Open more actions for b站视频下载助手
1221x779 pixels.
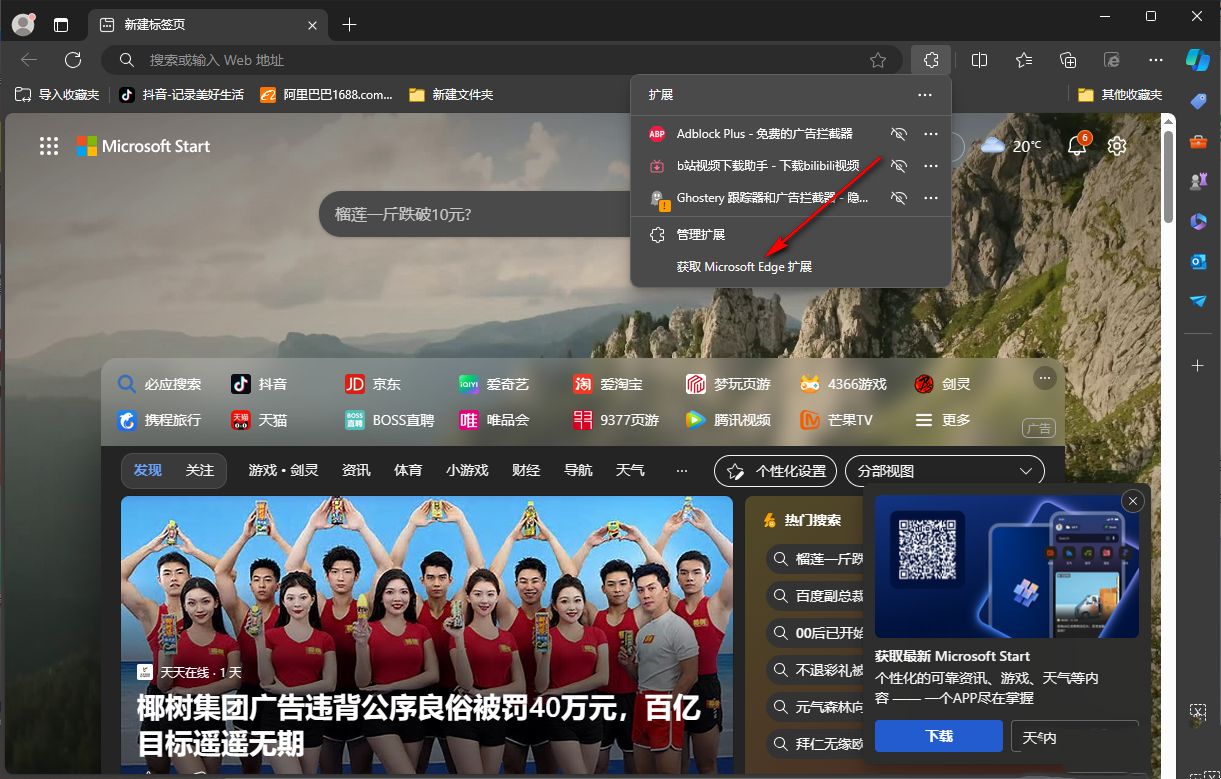click(931, 166)
